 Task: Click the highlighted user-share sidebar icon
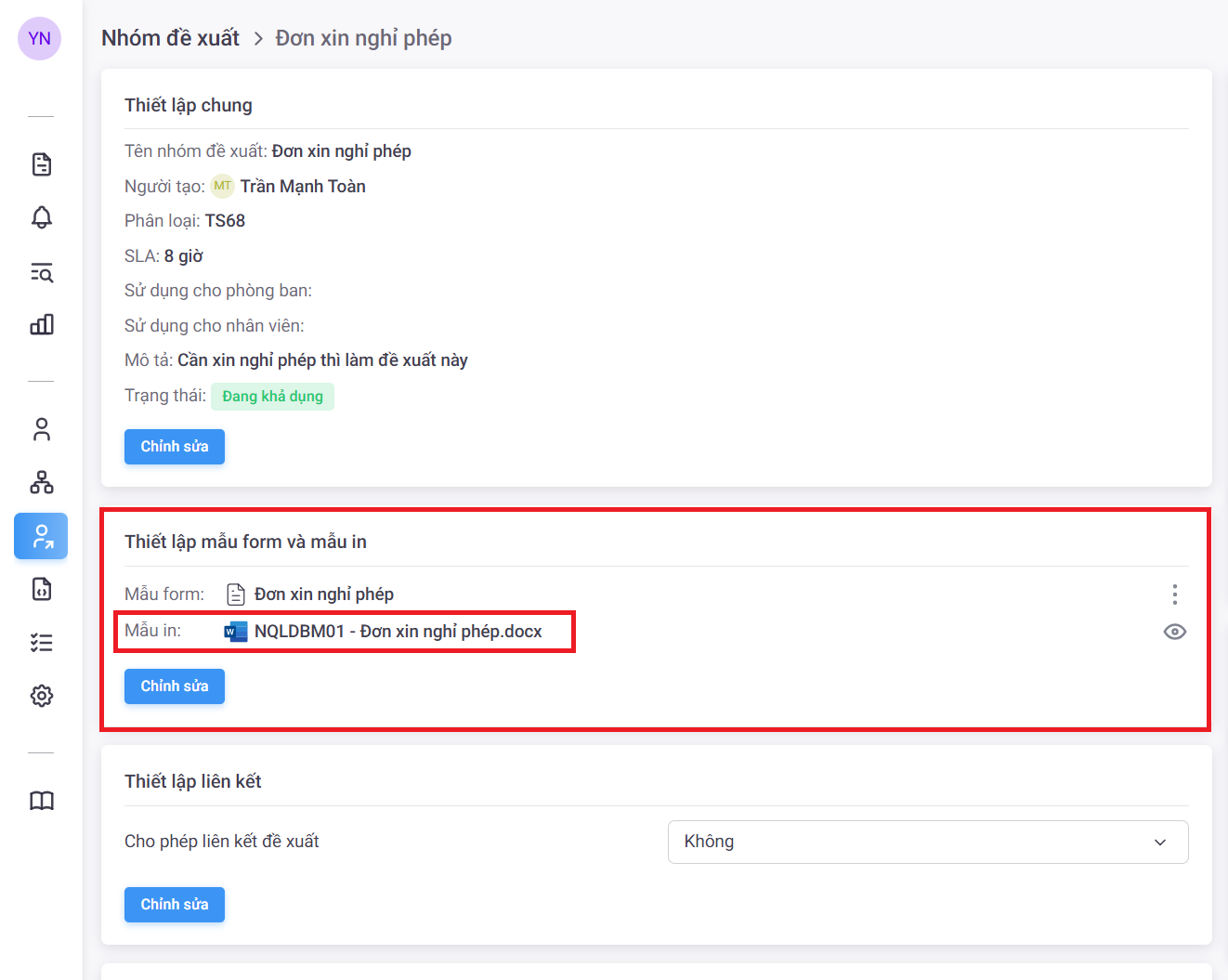coord(41,536)
